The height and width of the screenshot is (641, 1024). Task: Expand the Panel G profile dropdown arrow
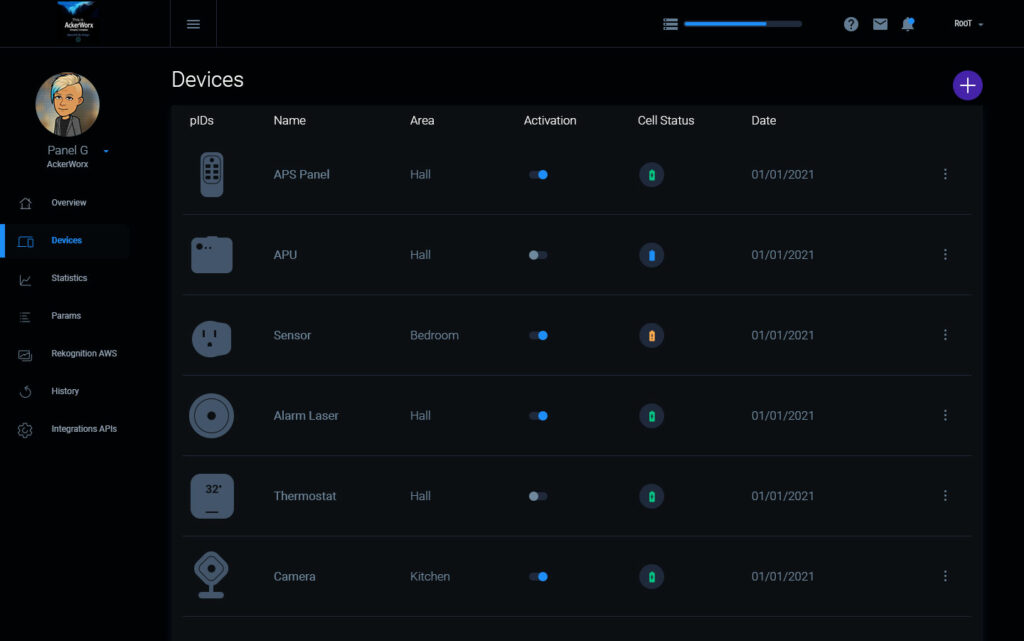pos(106,151)
